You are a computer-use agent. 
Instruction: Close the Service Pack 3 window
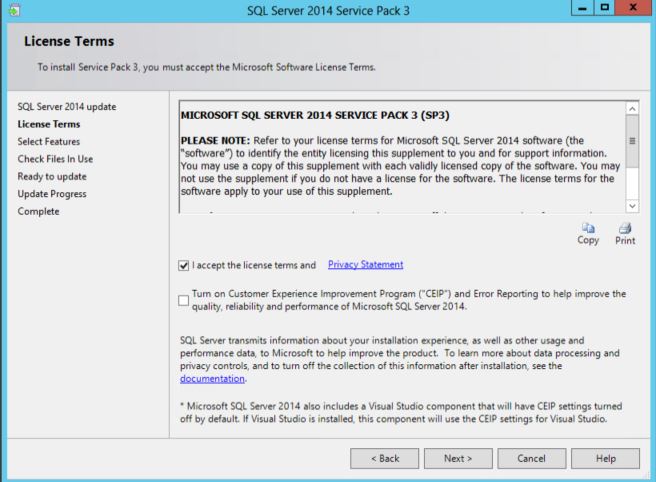pos(633,8)
